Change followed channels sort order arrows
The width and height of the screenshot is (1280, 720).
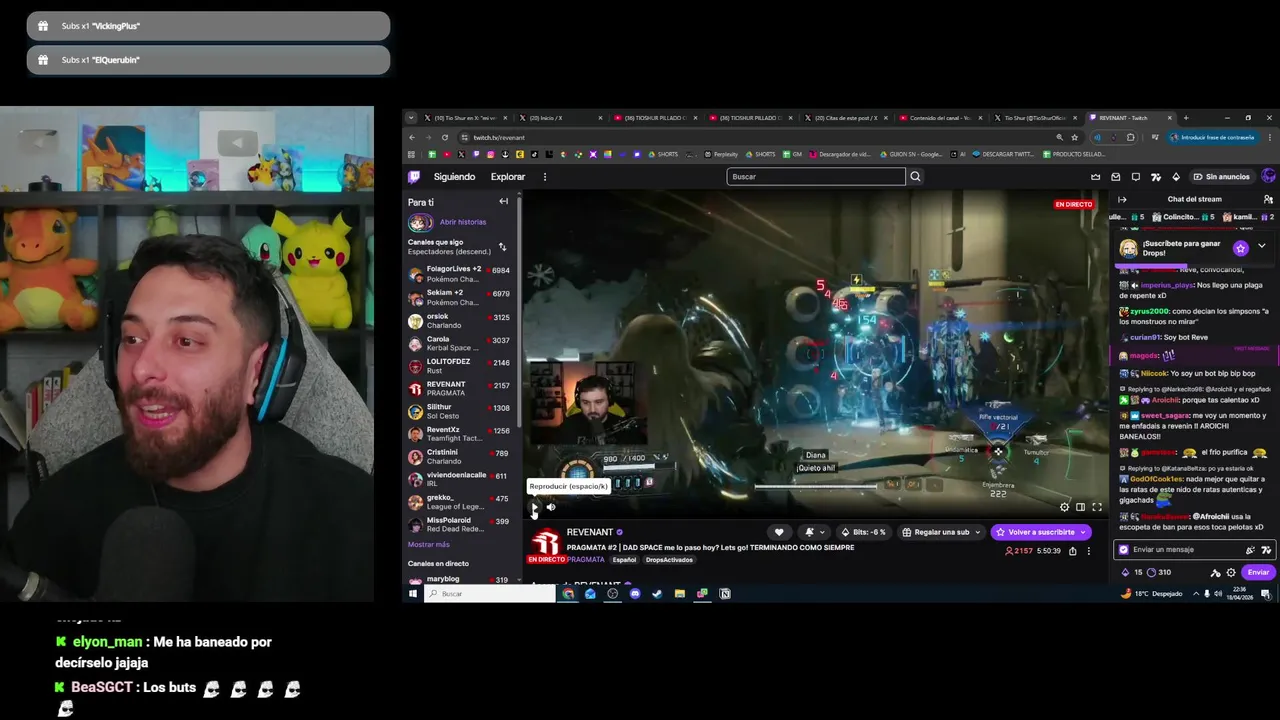click(502, 247)
